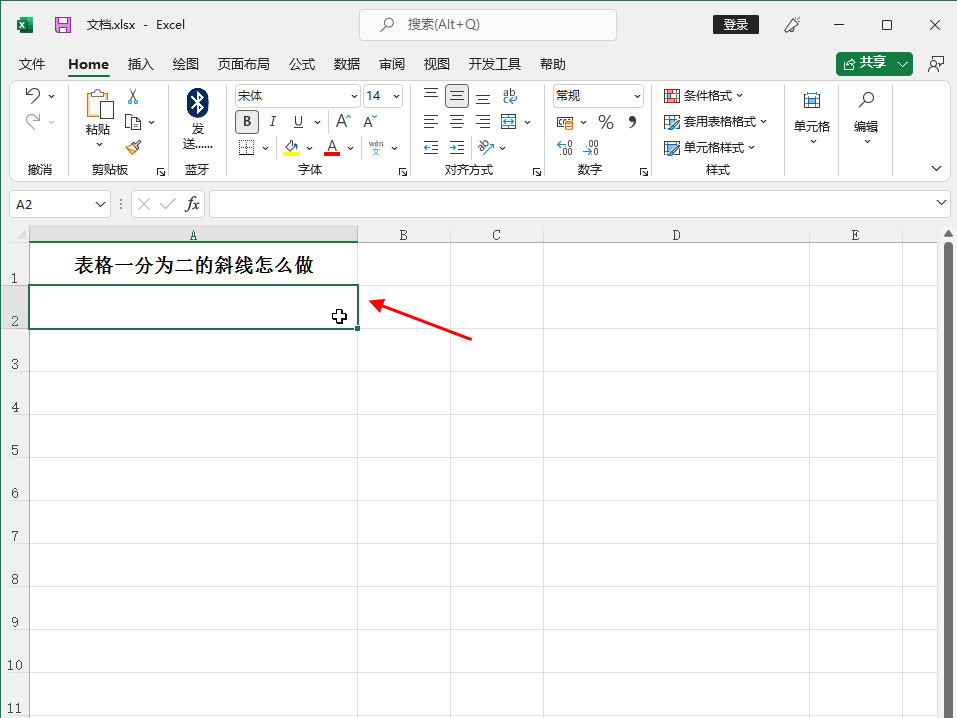
Task: Increase font size with larger A
Action: (343, 121)
